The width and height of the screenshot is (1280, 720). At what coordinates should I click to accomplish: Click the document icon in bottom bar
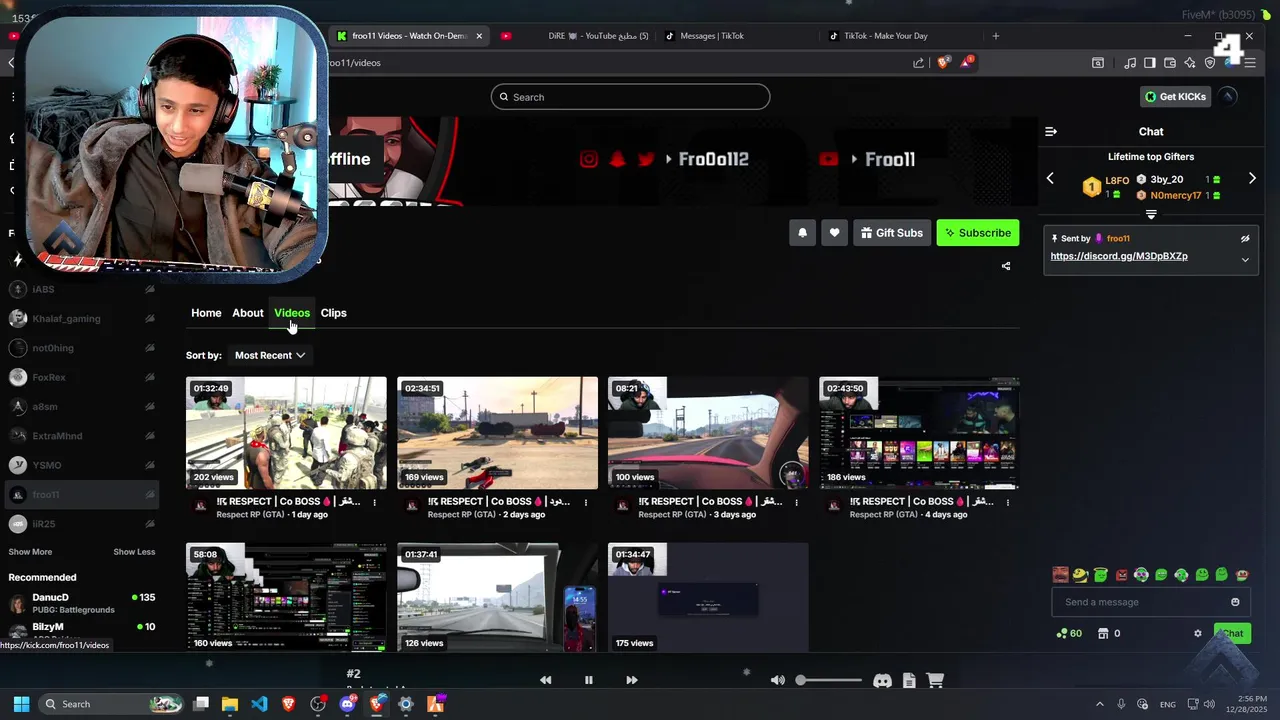pos(909,680)
